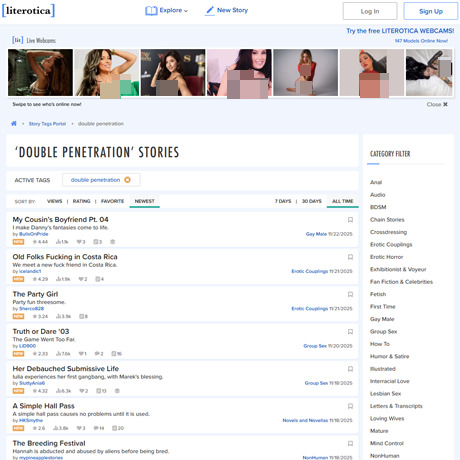Screen dimensions: 460x460
Task: Filter to the last 30 Days
Action: (312, 201)
